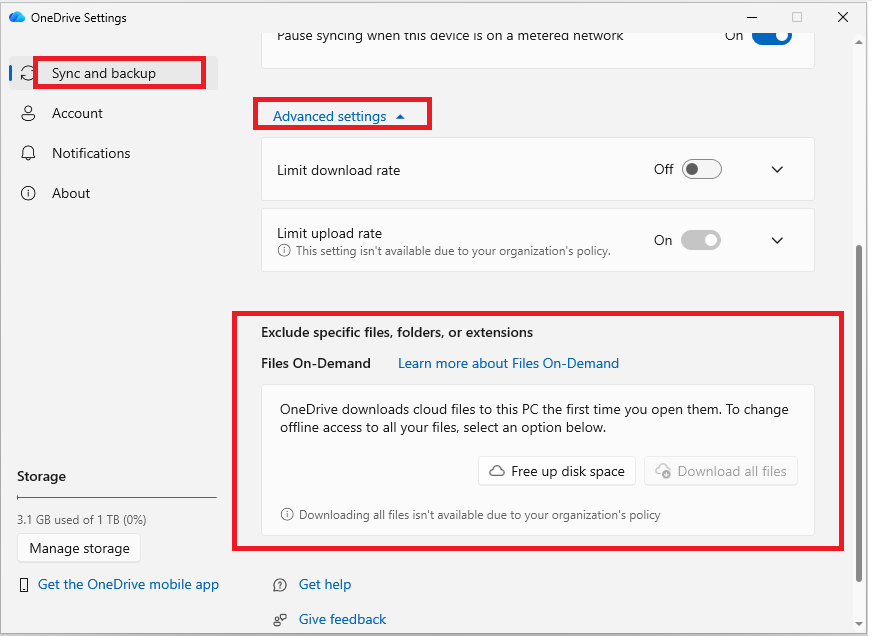Toggle the Limit upload rate switch
The width and height of the screenshot is (872, 636).
click(x=701, y=240)
